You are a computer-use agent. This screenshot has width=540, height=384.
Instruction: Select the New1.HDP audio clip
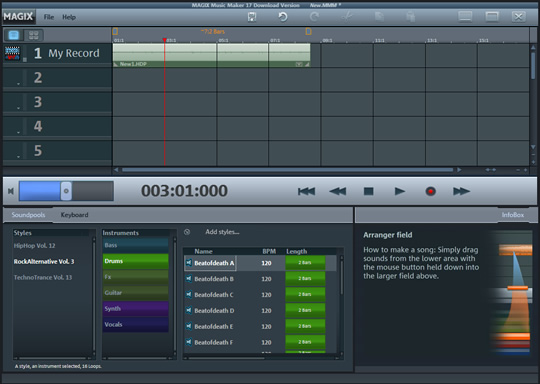point(211,55)
